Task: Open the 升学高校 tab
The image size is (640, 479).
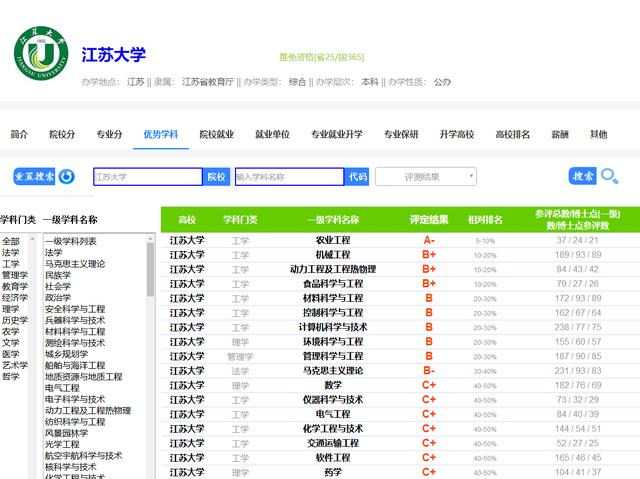Action: click(x=457, y=134)
